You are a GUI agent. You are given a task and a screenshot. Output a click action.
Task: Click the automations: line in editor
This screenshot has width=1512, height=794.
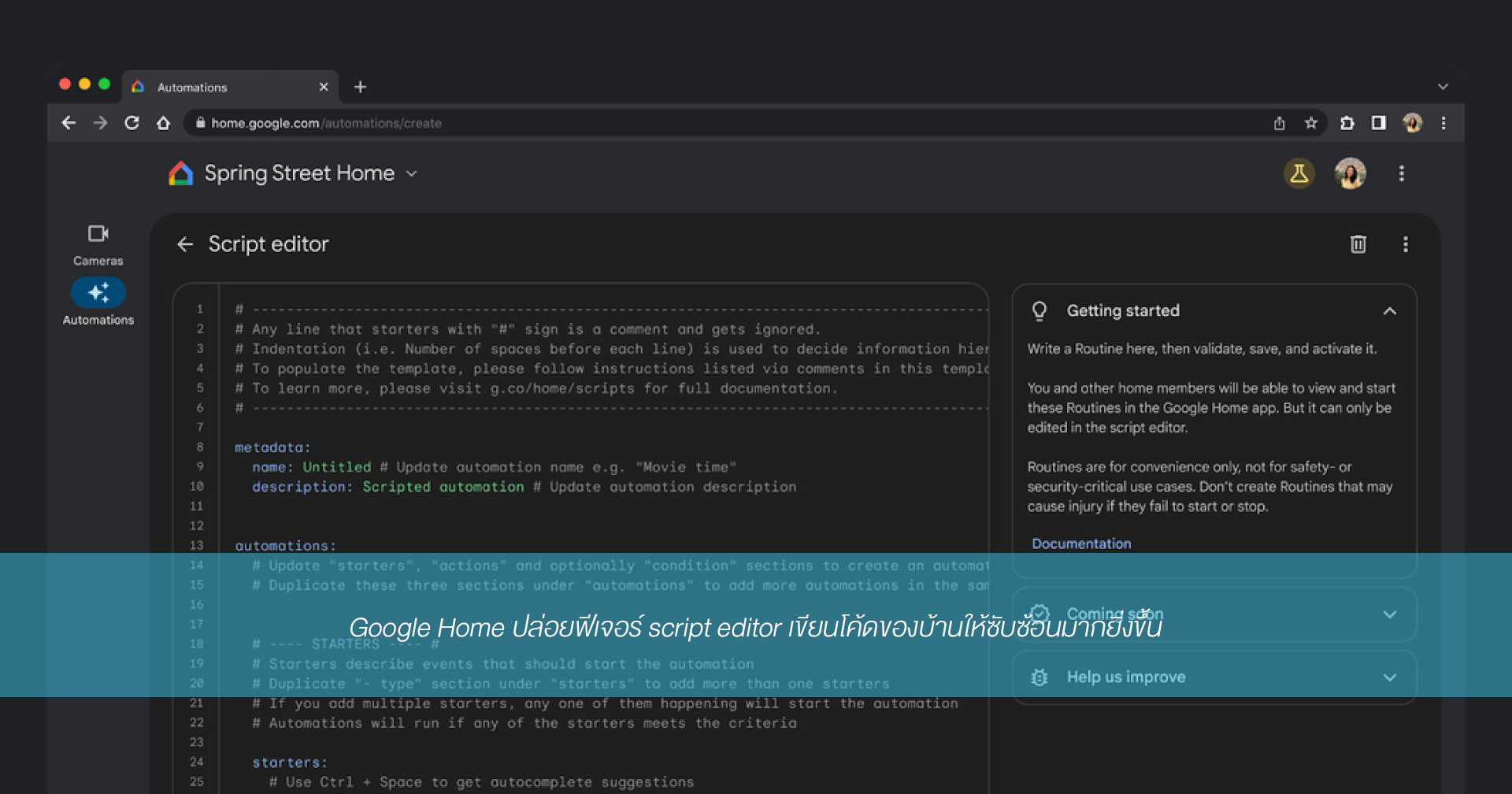[285, 546]
